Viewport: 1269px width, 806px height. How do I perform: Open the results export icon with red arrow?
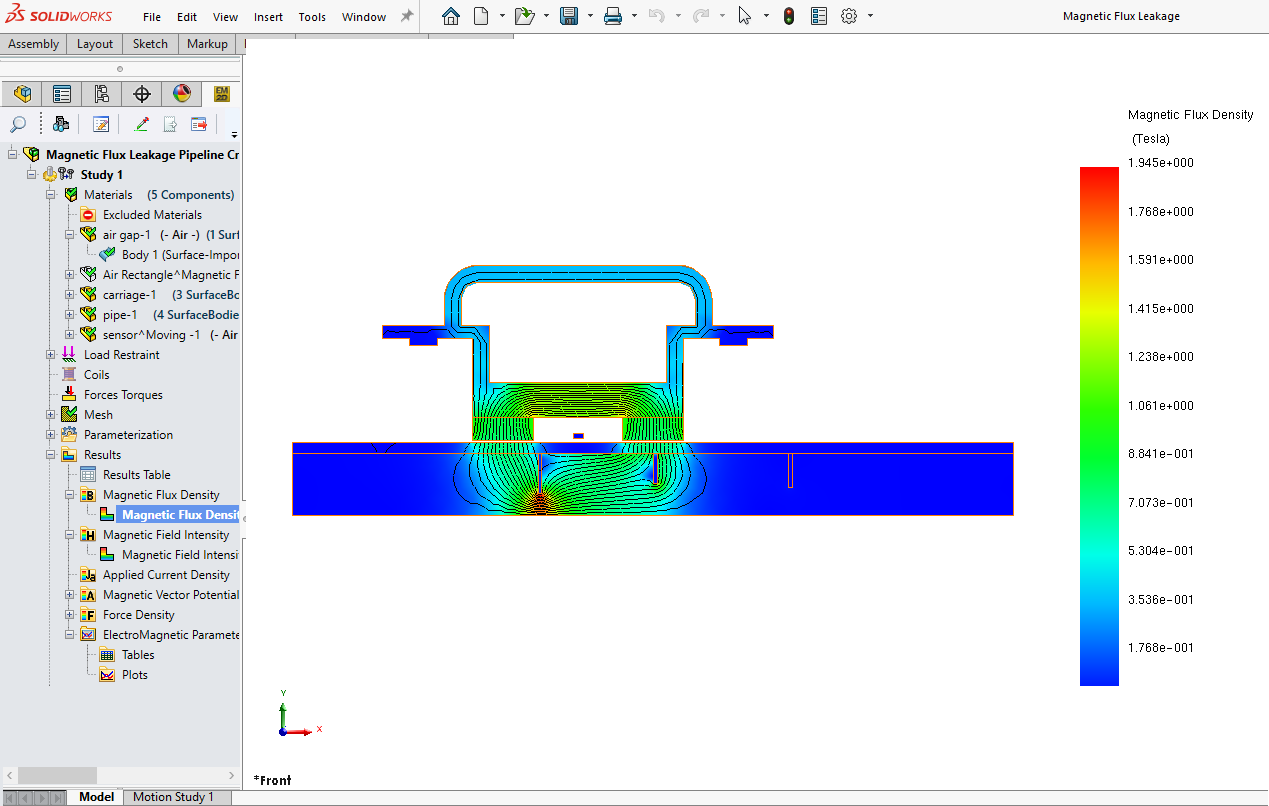click(197, 124)
